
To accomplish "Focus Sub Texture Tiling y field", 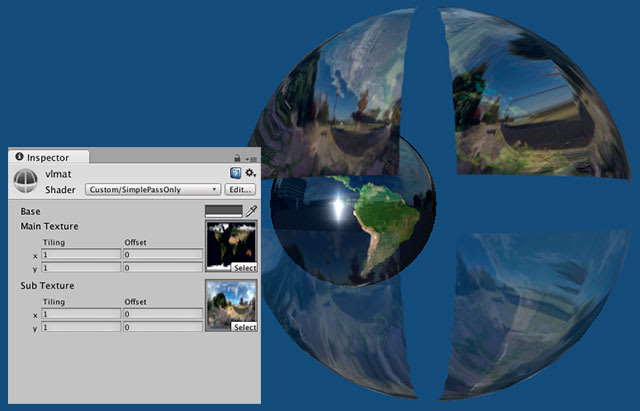I will click(81, 327).
